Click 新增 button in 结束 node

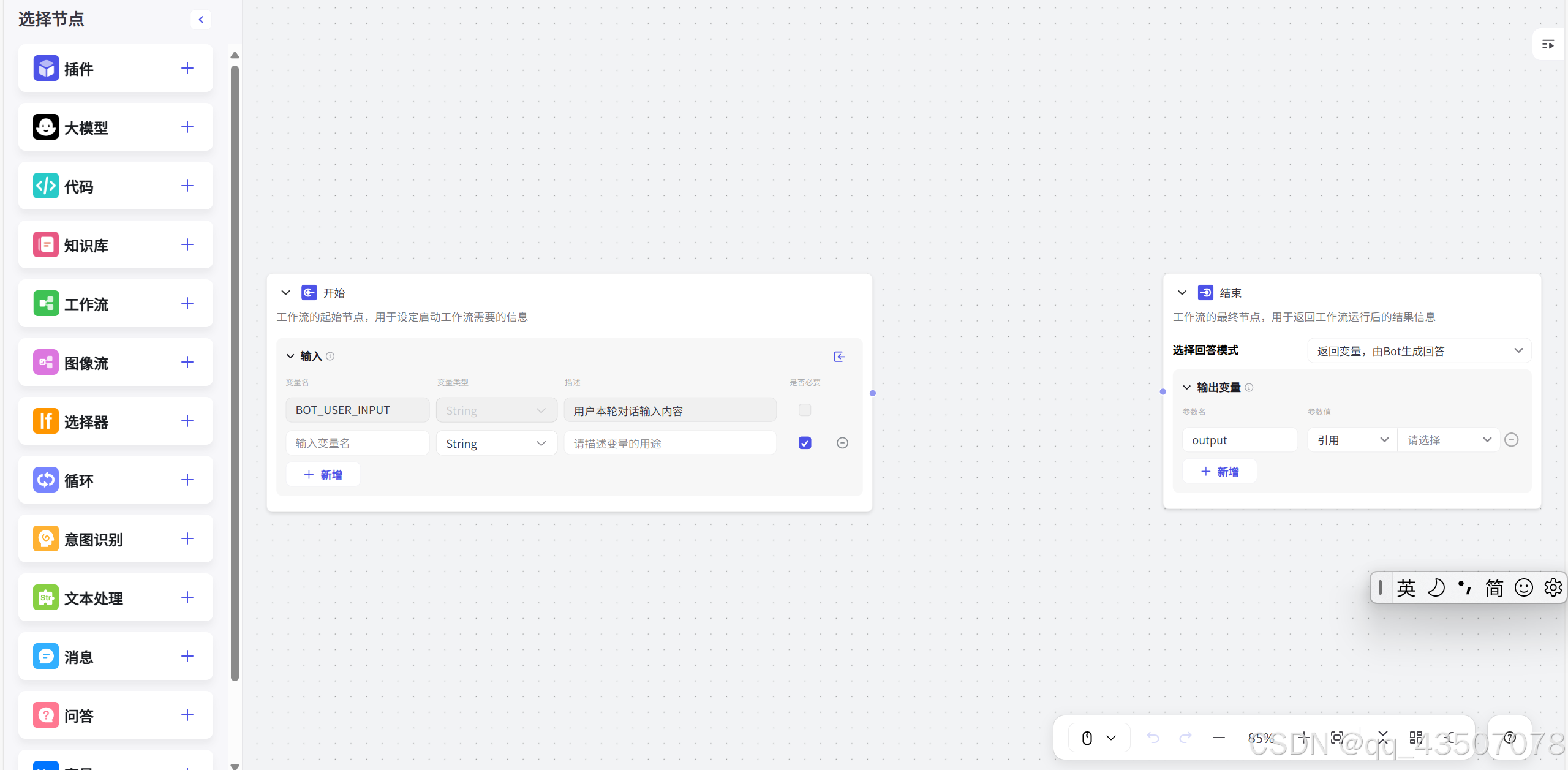[1220, 472]
